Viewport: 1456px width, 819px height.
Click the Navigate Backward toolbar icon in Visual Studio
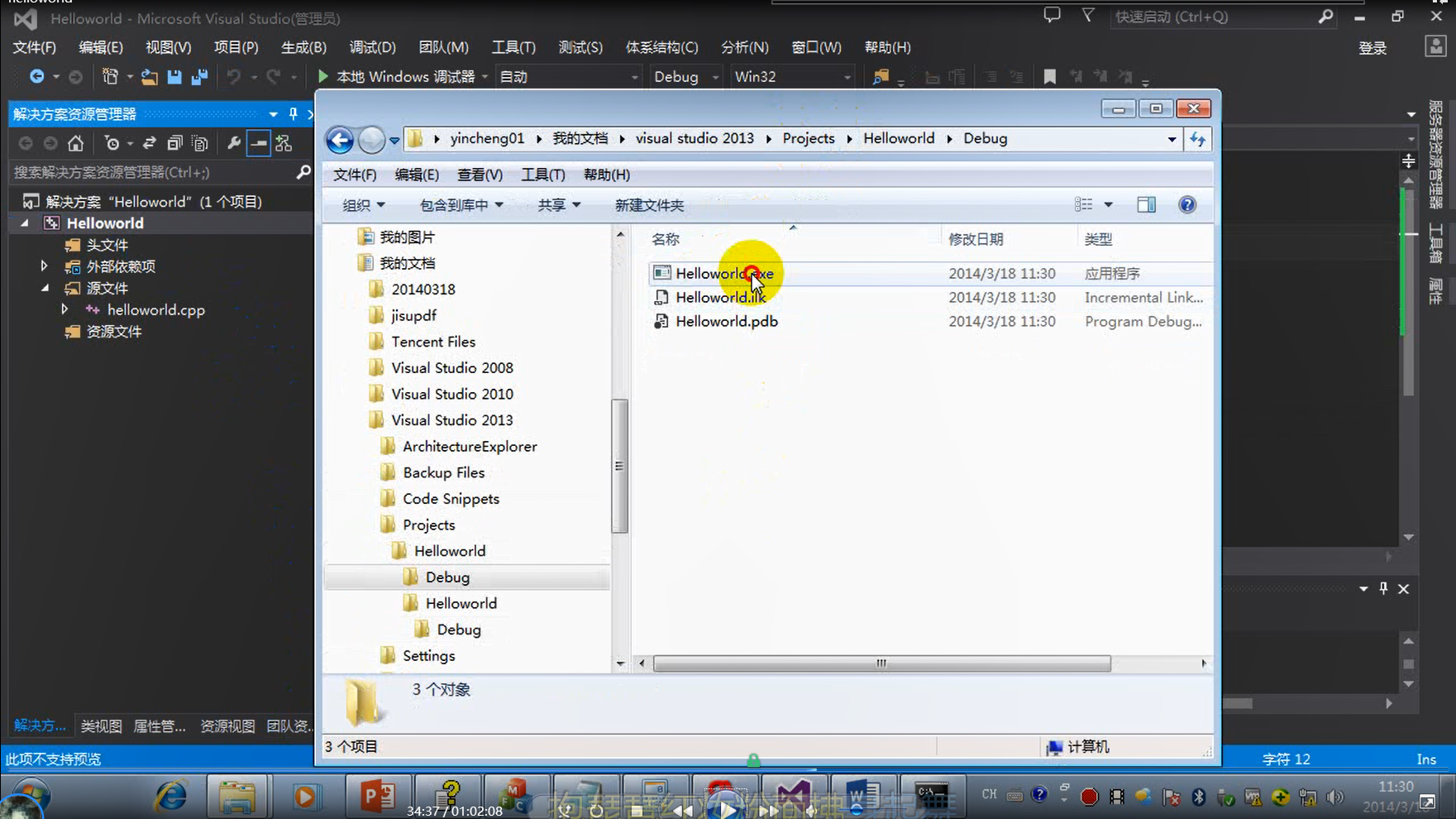pyautogui.click(x=36, y=76)
